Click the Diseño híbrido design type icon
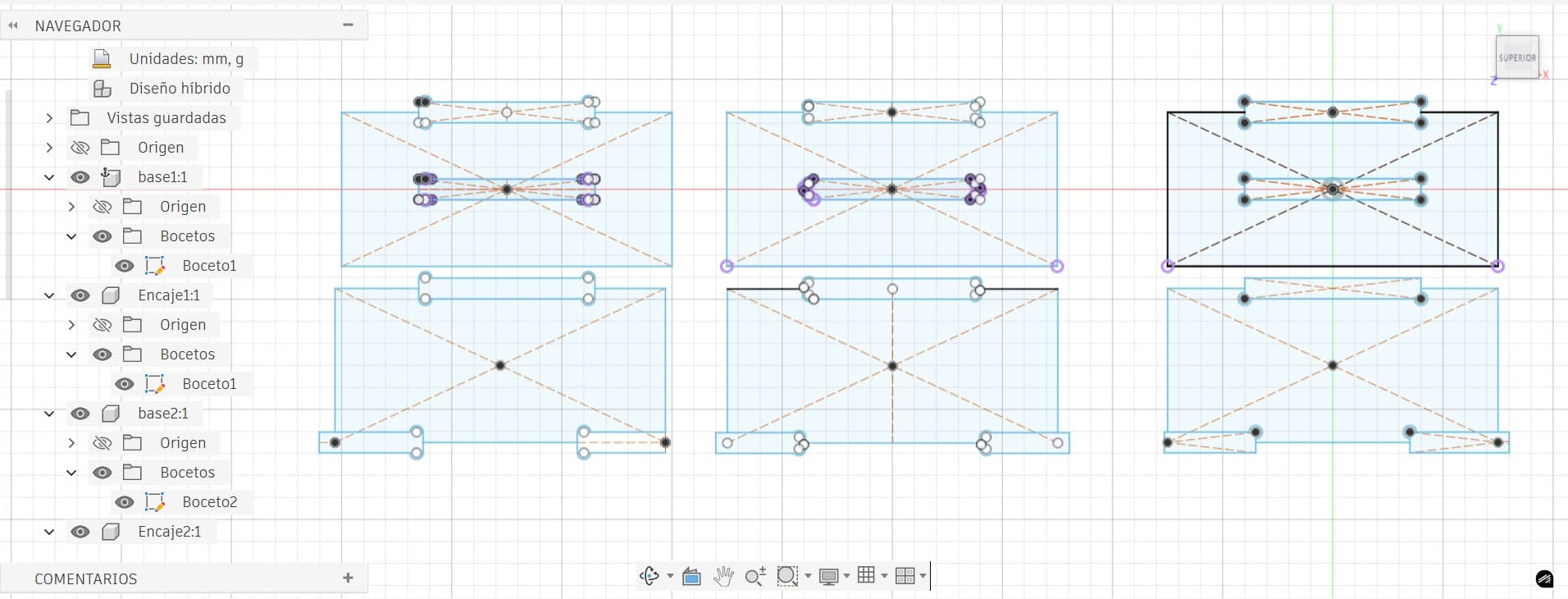1568x599 pixels. (102, 89)
